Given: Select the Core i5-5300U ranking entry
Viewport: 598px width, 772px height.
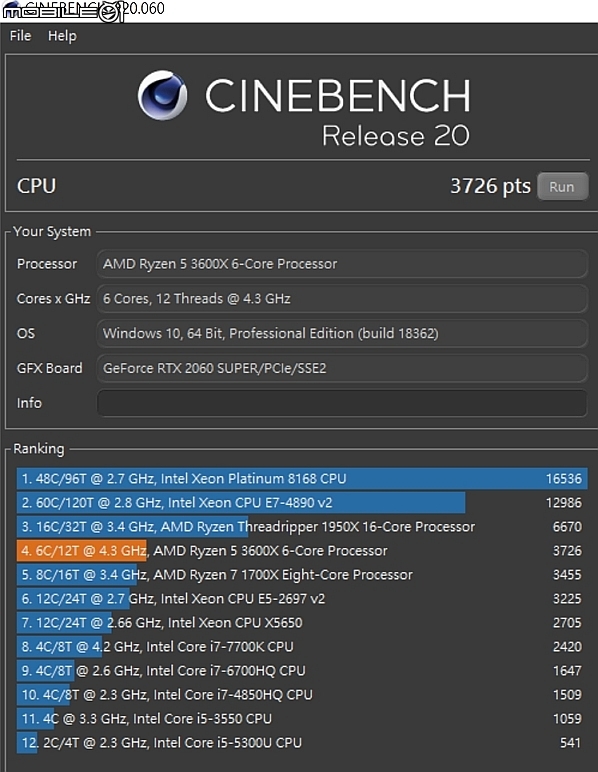Looking at the screenshot, I should click(302, 742).
